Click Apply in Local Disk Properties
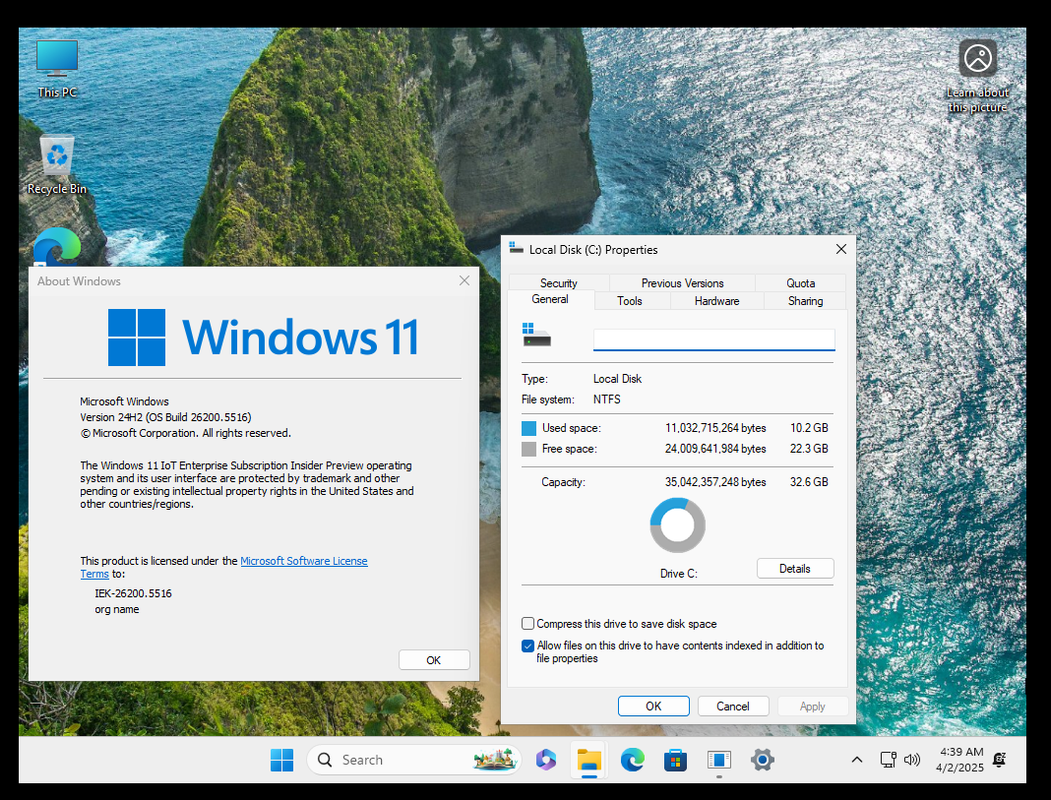The width and height of the screenshot is (1051, 800). tap(812, 706)
